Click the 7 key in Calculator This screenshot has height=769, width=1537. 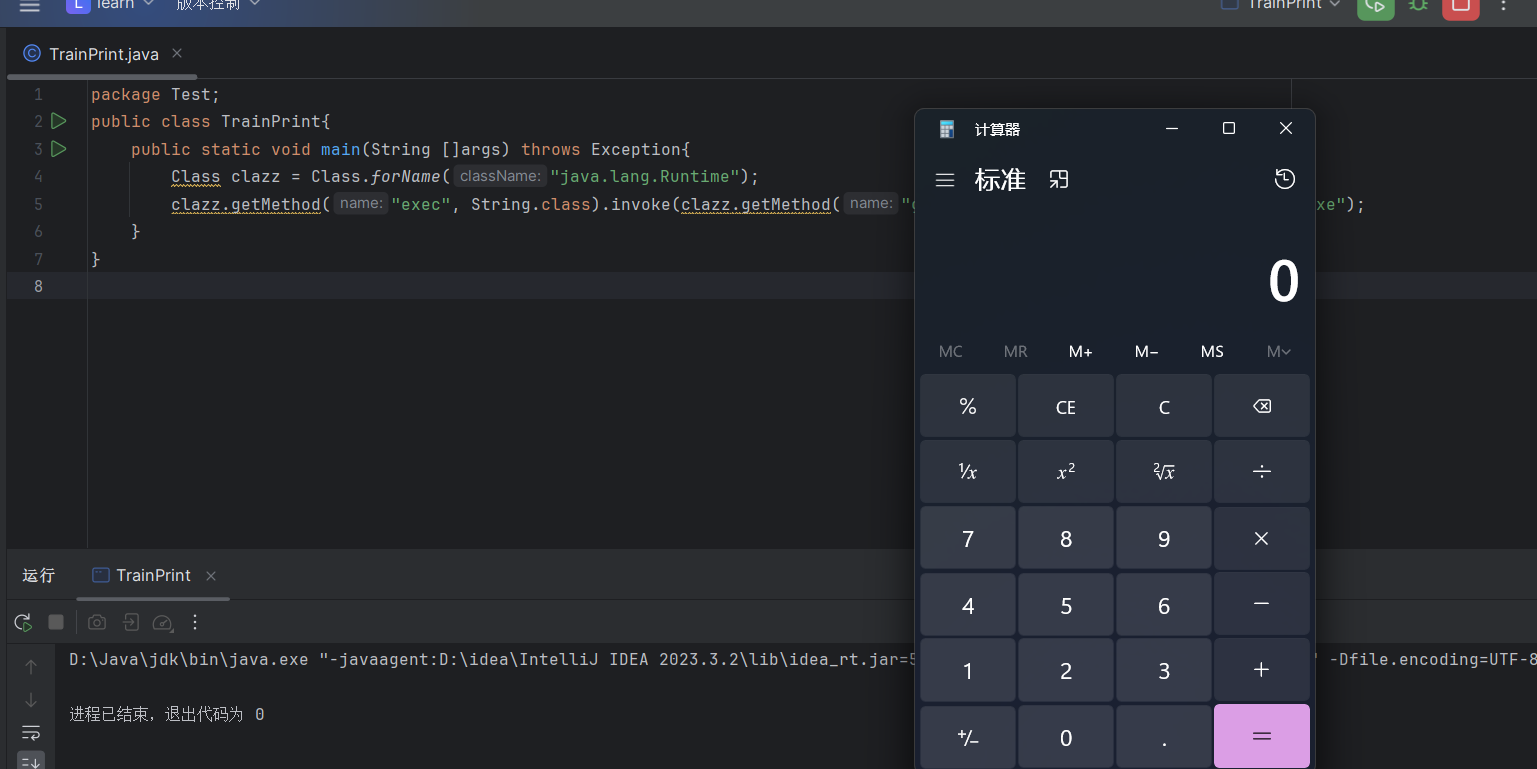[x=968, y=538]
